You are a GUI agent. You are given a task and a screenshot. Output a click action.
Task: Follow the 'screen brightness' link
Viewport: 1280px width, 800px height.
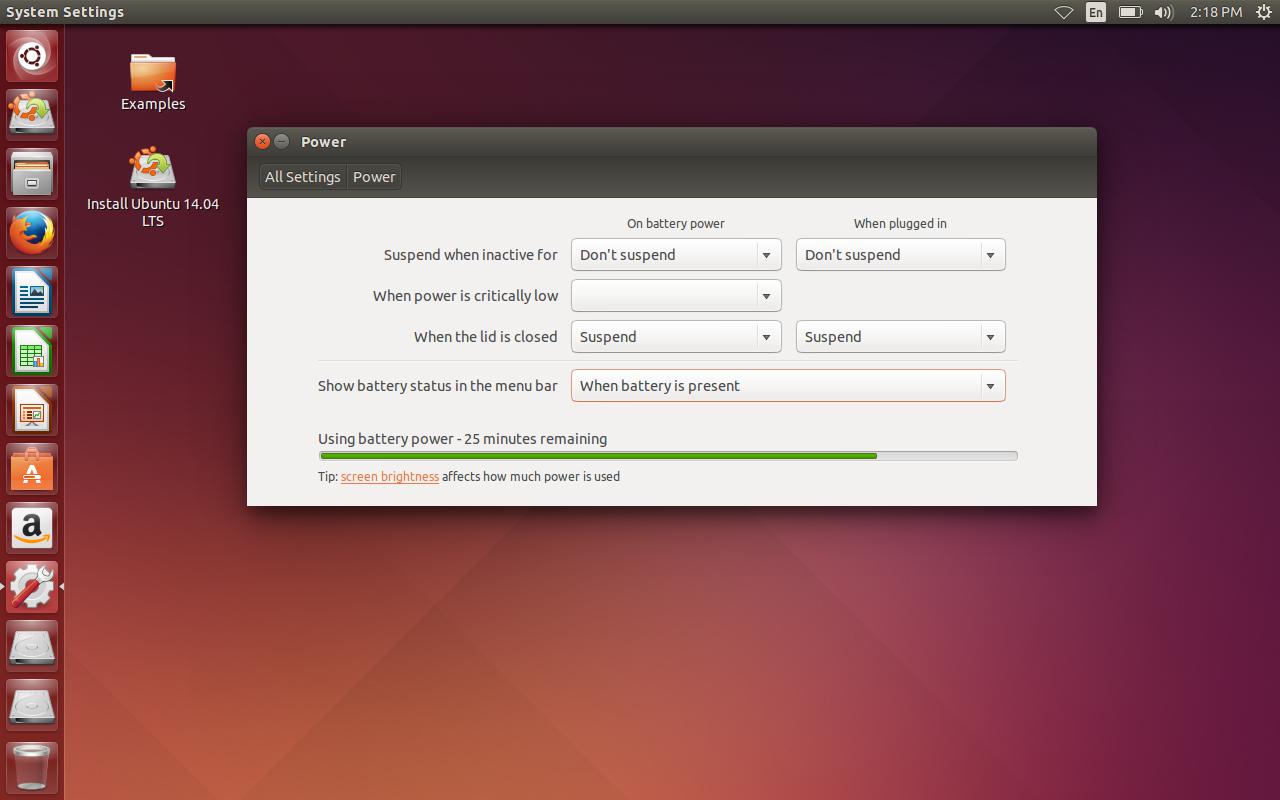(389, 477)
